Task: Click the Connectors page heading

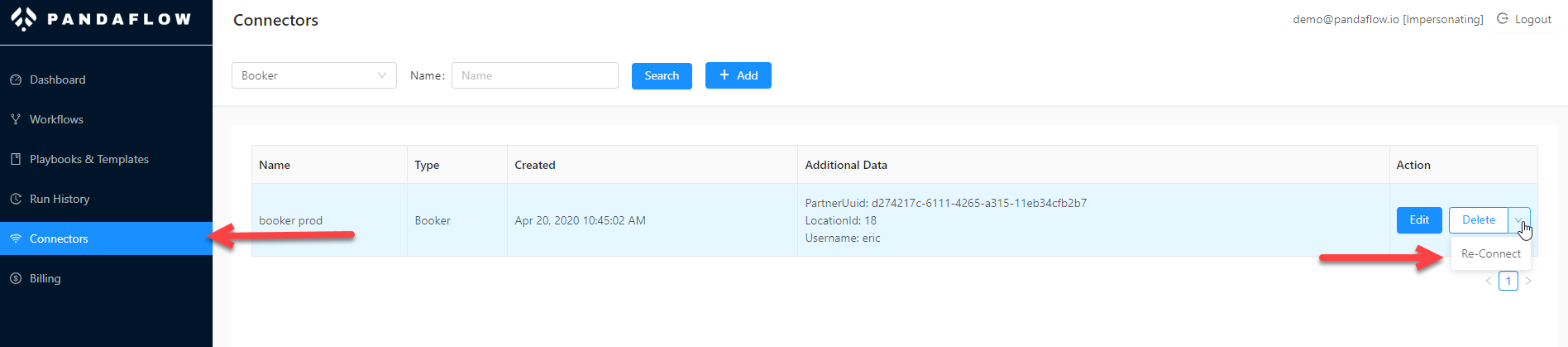Action: [275, 20]
